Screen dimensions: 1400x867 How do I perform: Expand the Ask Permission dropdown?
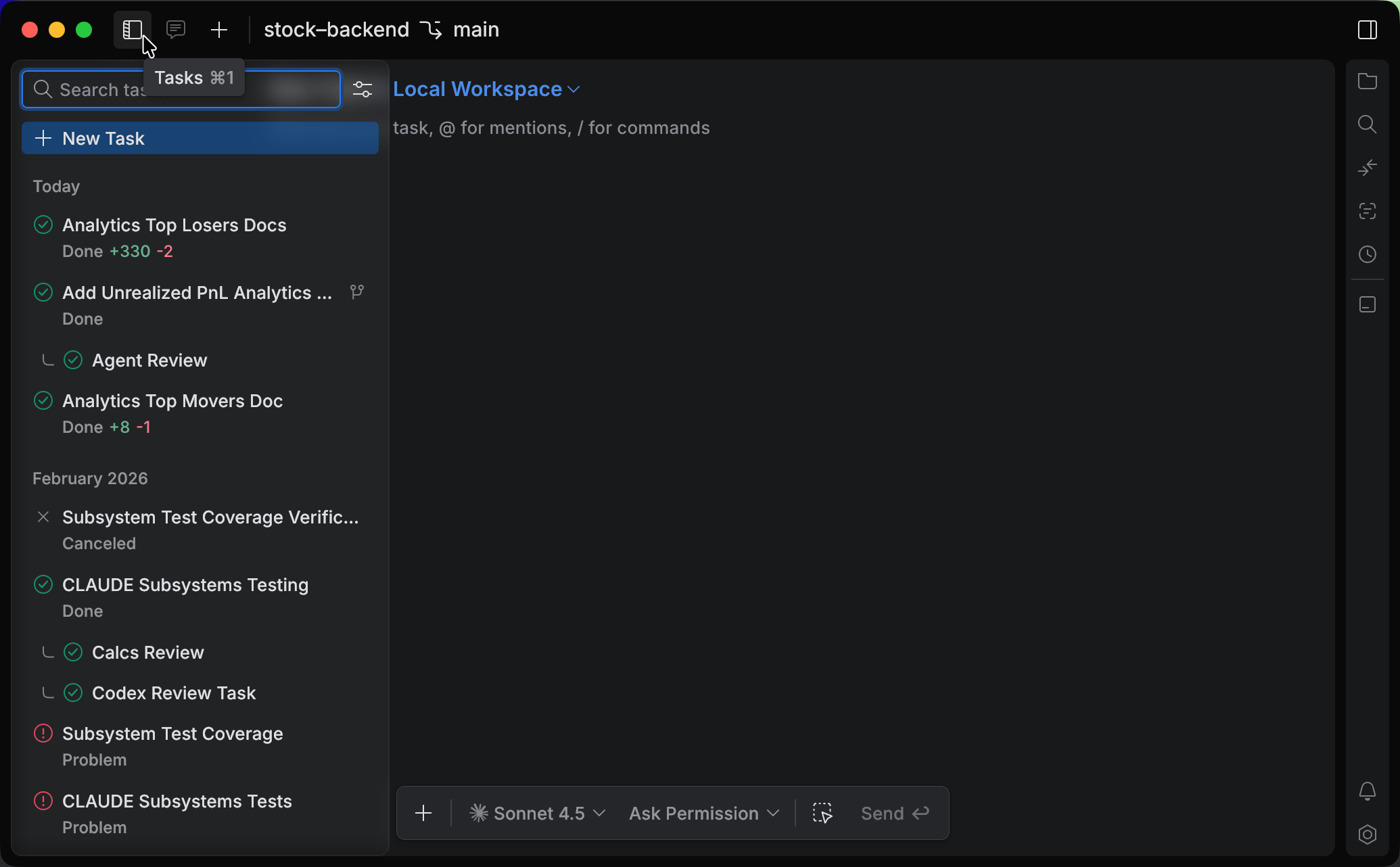(x=702, y=813)
